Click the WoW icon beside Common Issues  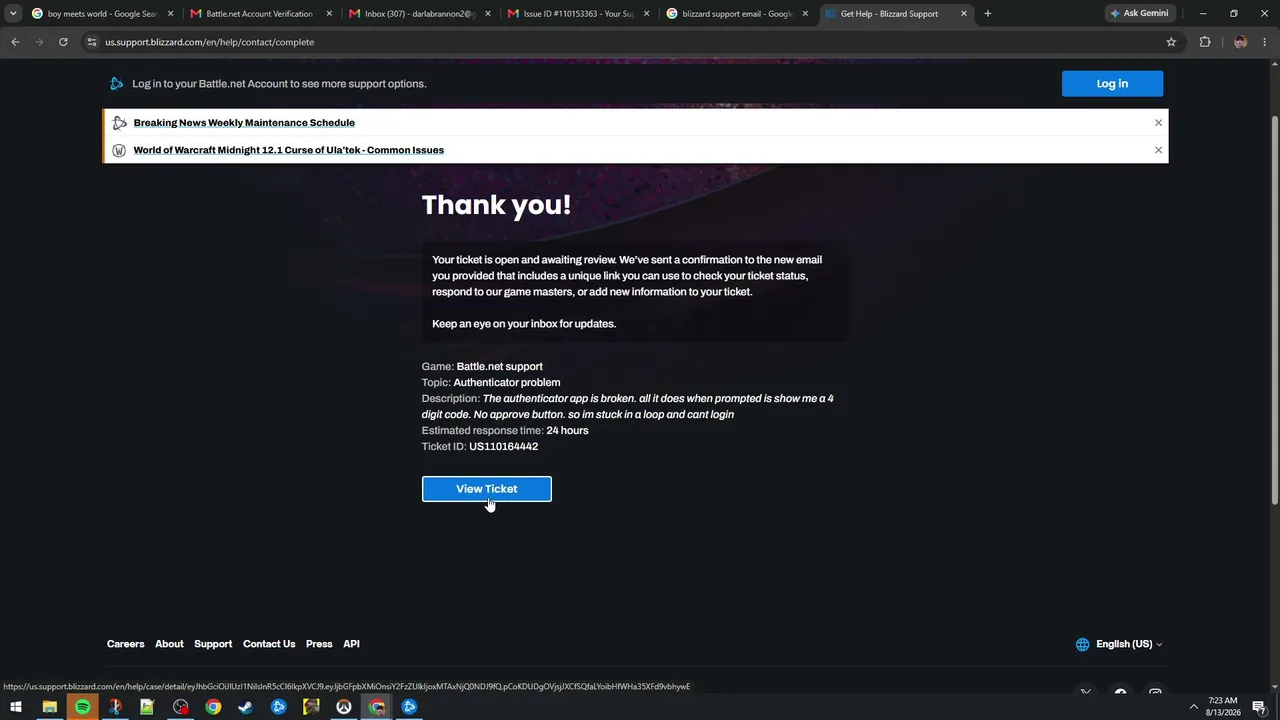point(119,150)
